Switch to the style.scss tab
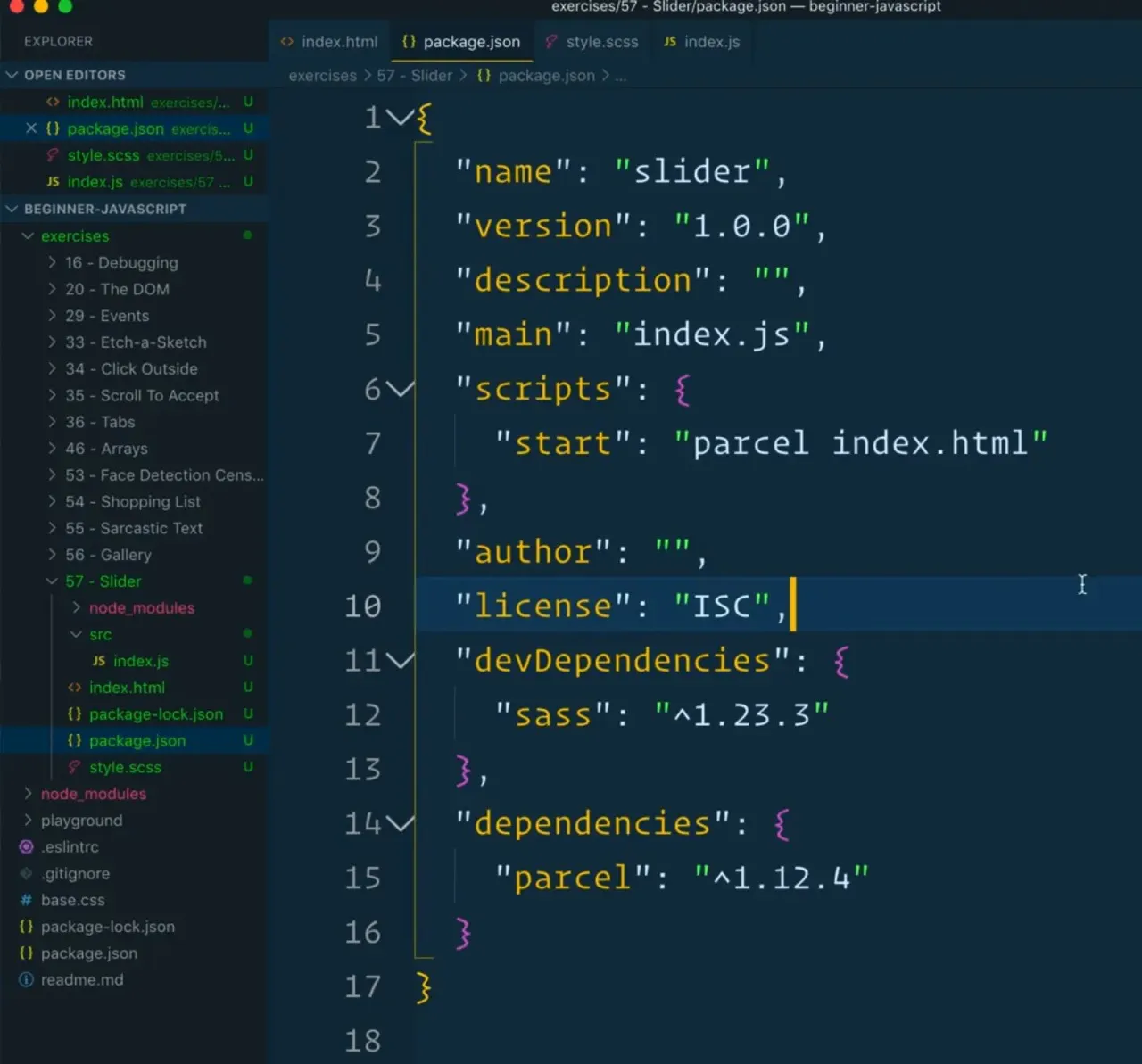 point(603,41)
